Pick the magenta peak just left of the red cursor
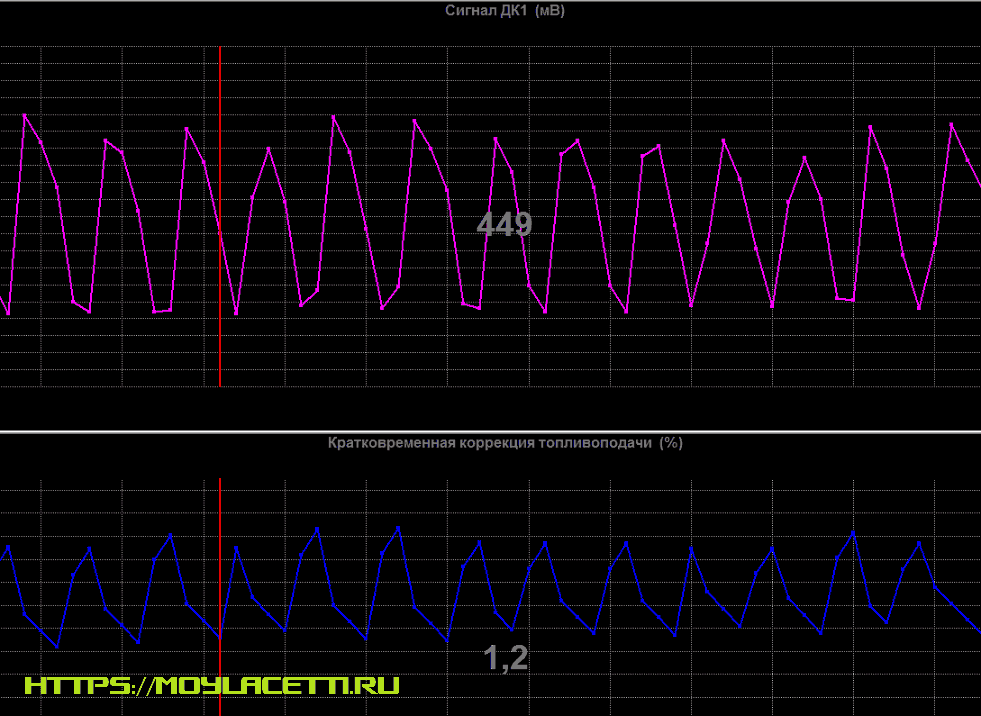The width and height of the screenshot is (981, 716). coord(187,128)
